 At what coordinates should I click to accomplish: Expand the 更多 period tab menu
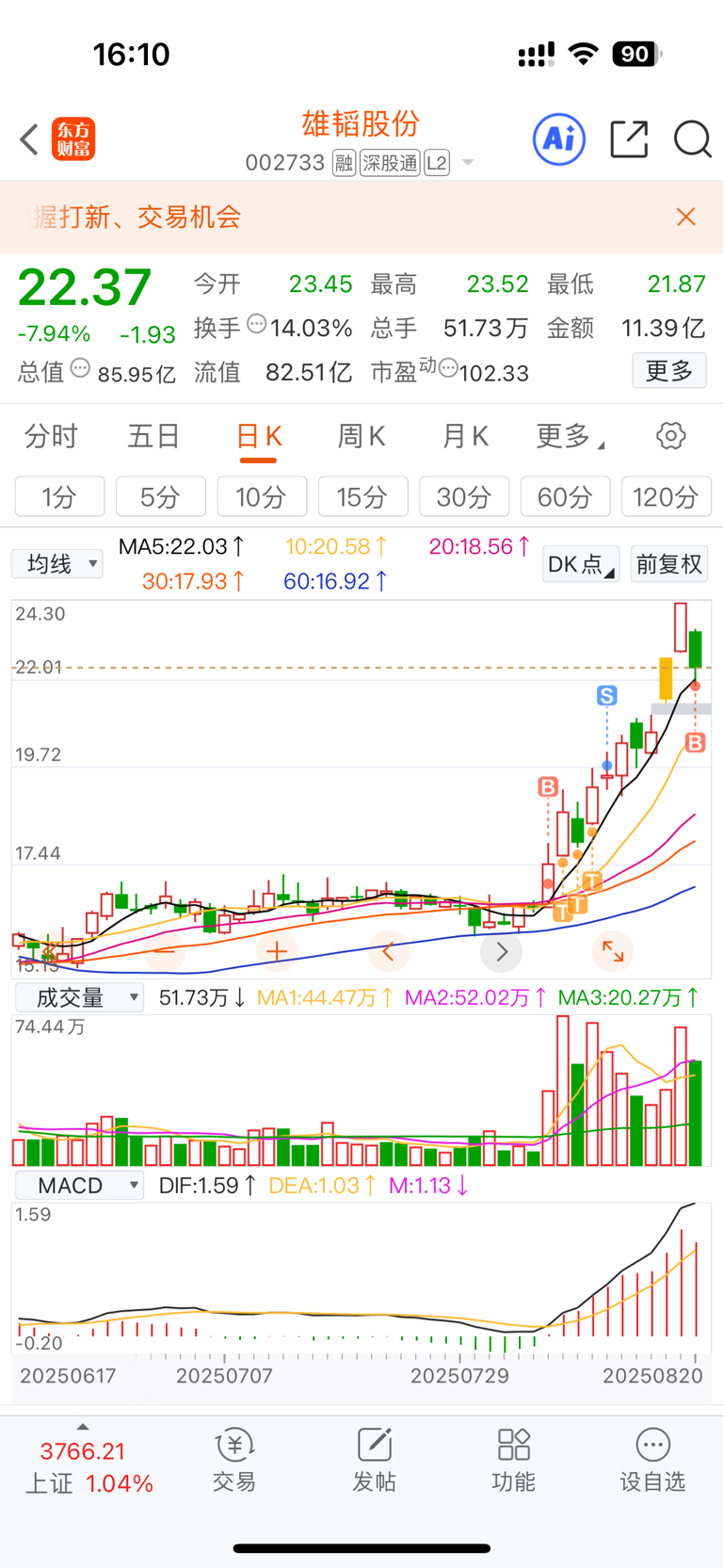coord(571,436)
